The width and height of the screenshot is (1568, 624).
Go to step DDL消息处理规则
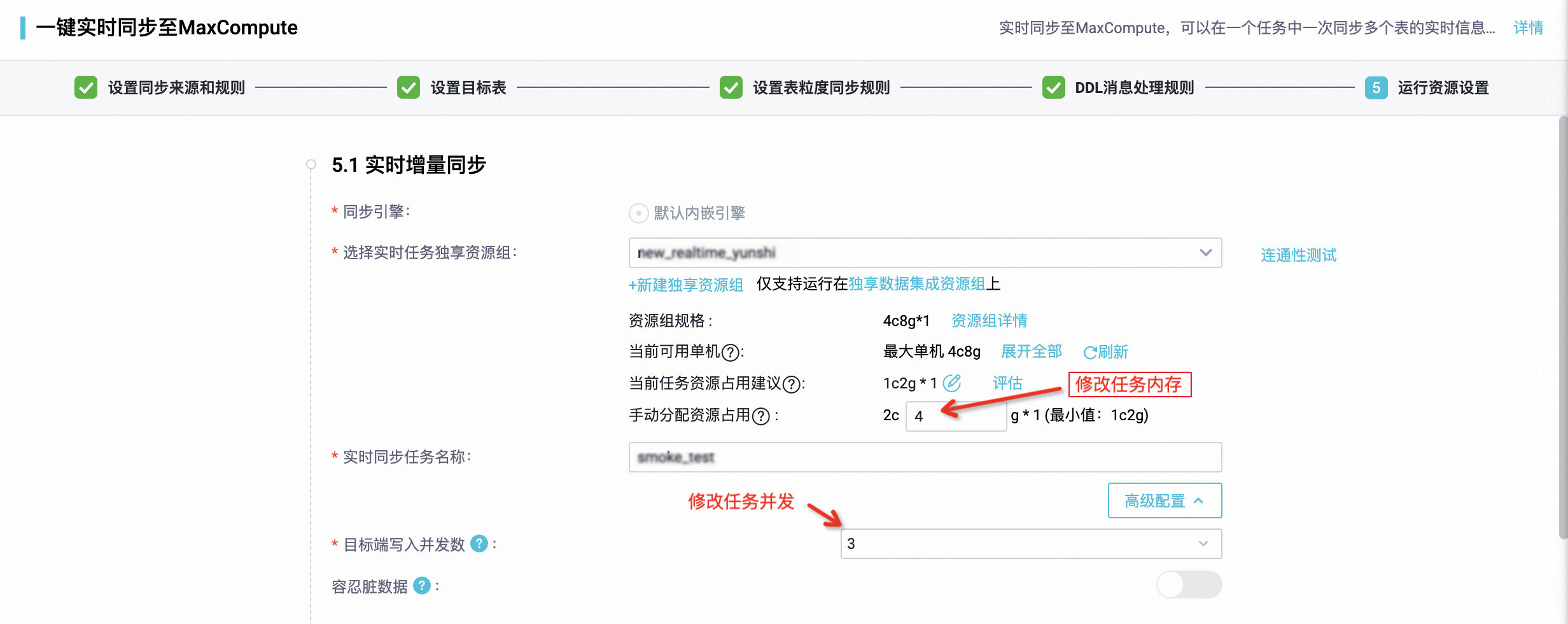(1135, 87)
